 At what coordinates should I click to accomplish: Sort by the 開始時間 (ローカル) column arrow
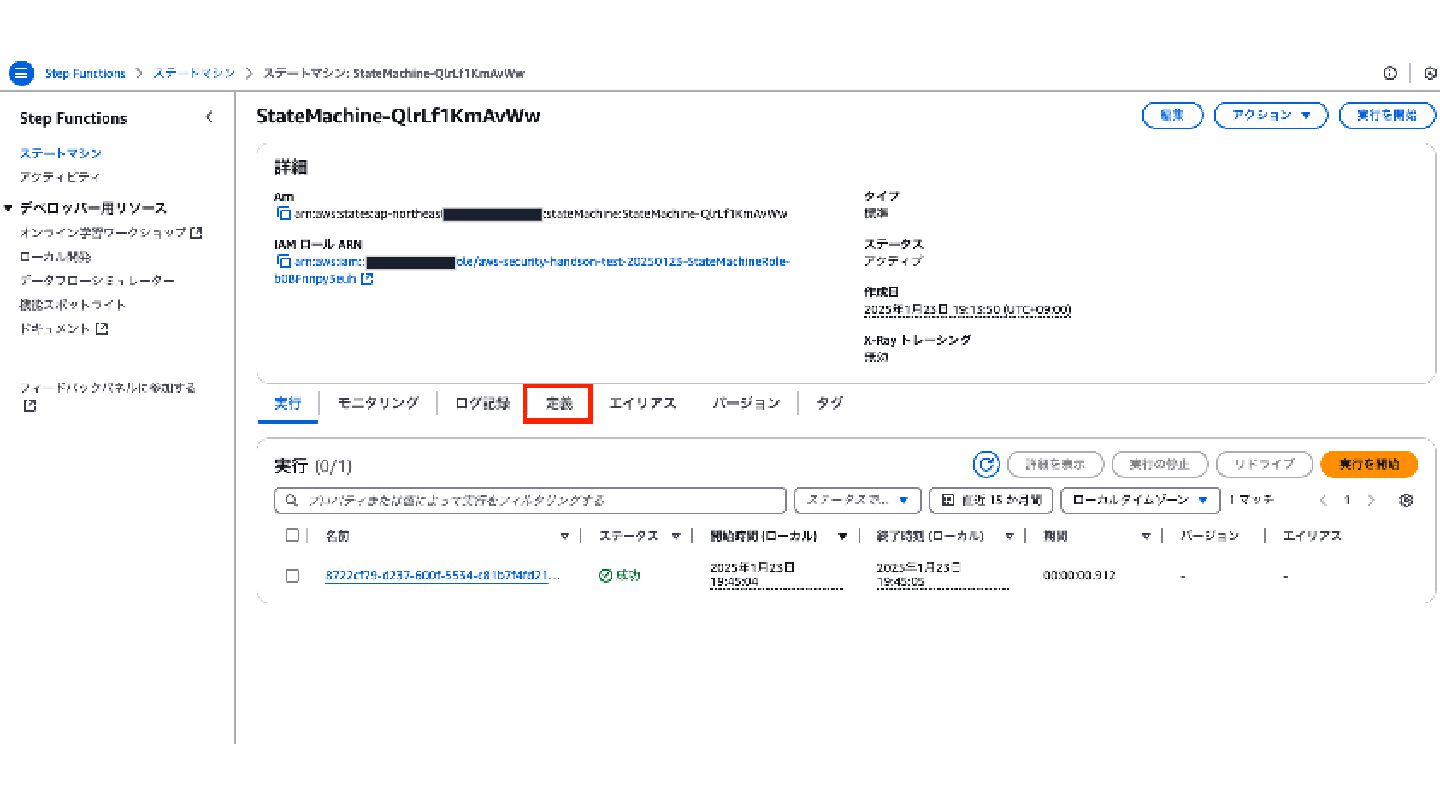(x=843, y=536)
